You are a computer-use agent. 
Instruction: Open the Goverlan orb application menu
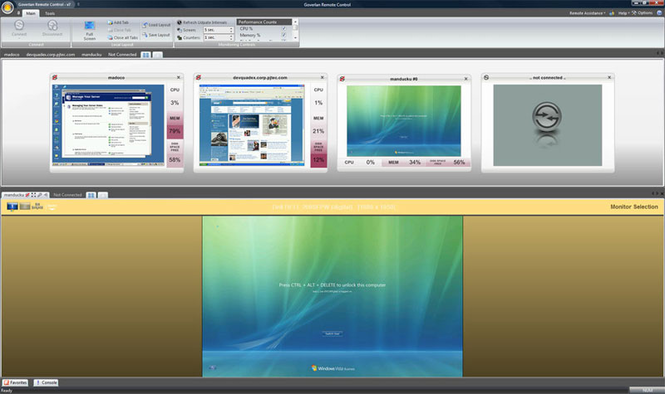(8, 7)
